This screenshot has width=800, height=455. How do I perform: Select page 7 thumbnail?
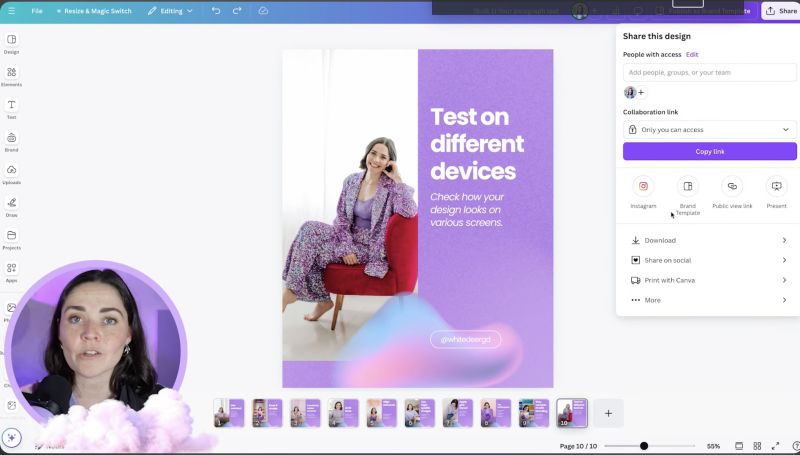point(458,413)
